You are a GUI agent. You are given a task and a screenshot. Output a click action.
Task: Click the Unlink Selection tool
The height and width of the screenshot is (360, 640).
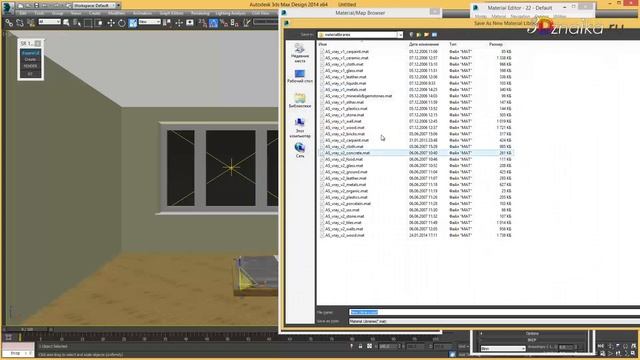[x=20, y=23]
